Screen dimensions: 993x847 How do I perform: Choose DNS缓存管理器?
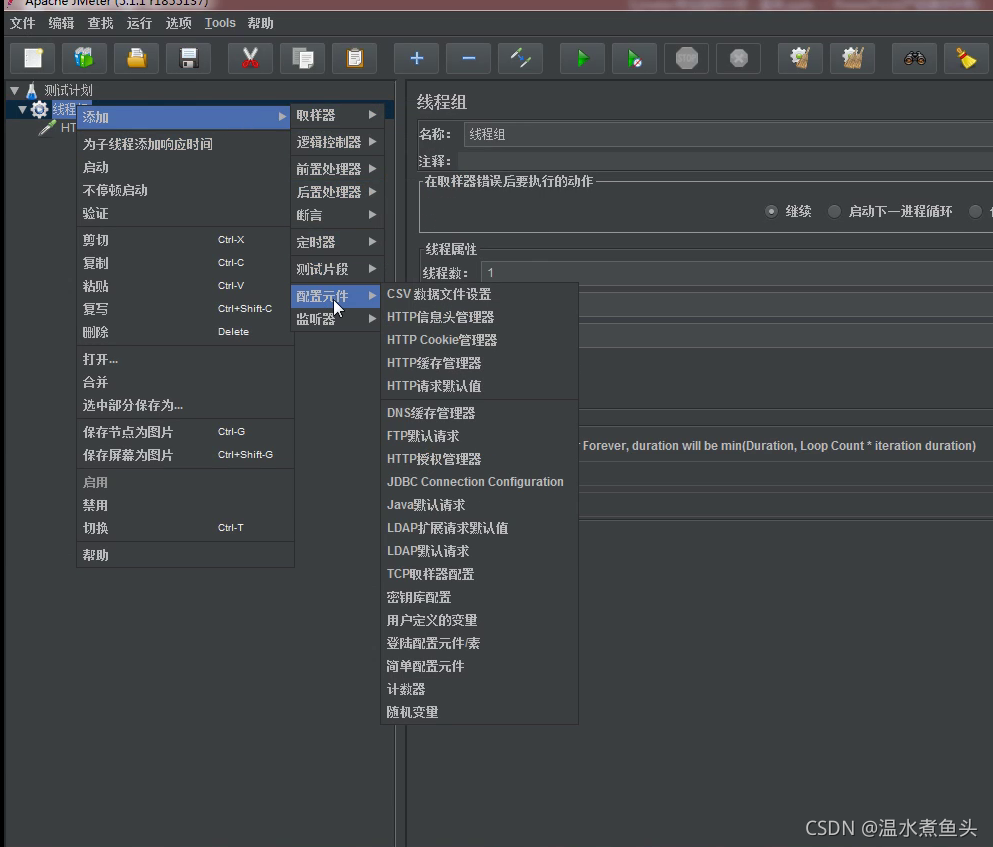tap(479, 413)
